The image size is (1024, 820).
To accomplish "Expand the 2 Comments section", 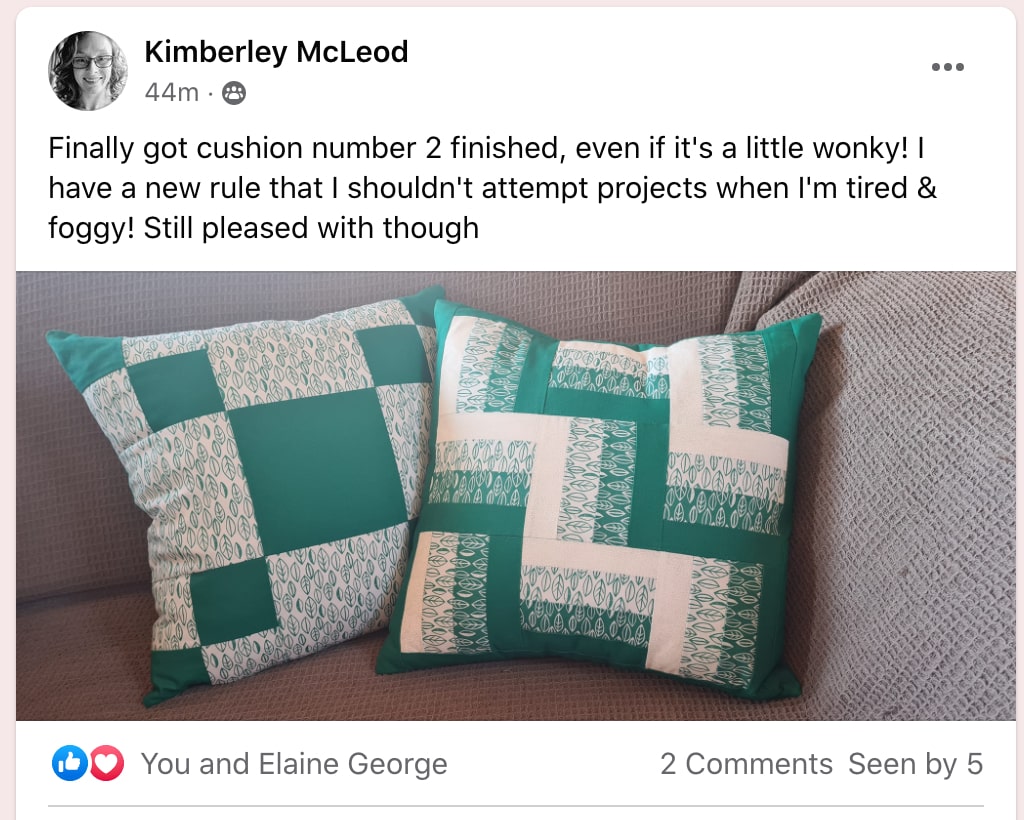I will click(745, 764).
